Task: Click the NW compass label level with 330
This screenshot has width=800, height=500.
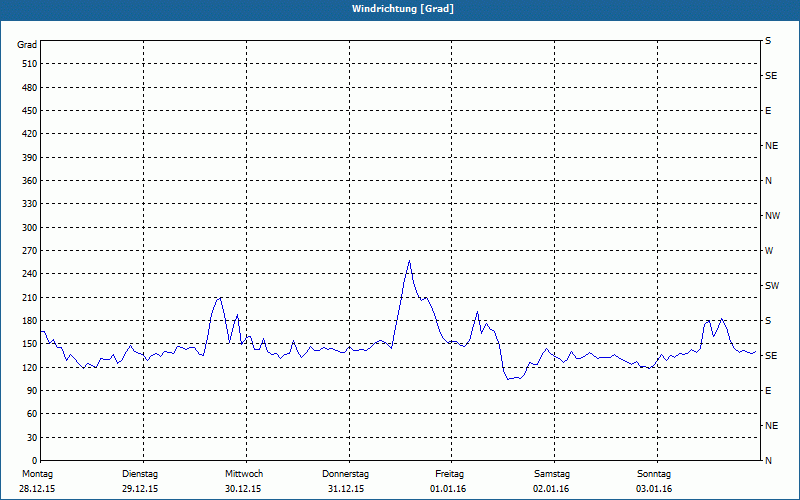Action: pyautogui.click(x=772, y=216)
